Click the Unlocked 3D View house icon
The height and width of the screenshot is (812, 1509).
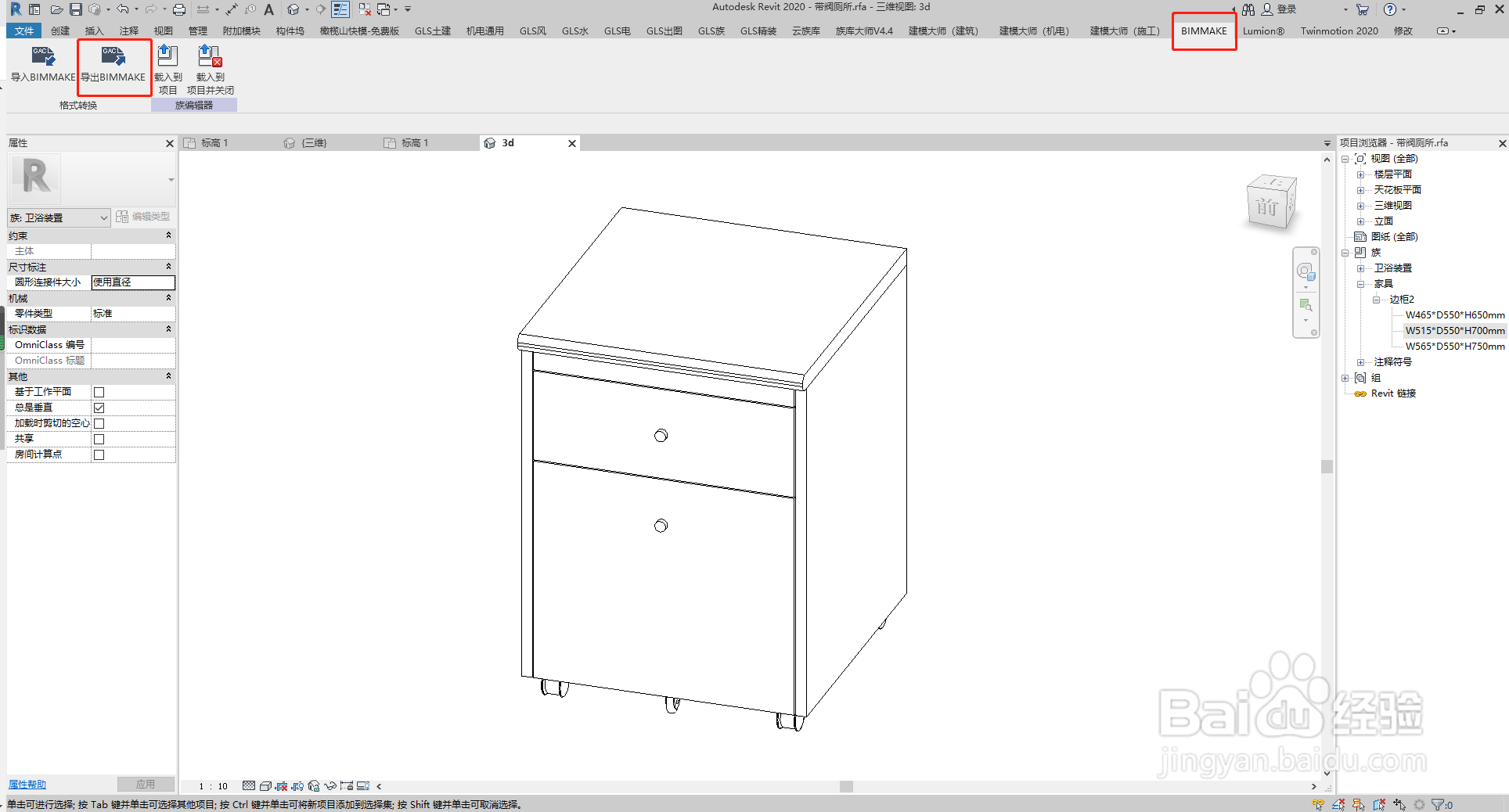[314, 786]
